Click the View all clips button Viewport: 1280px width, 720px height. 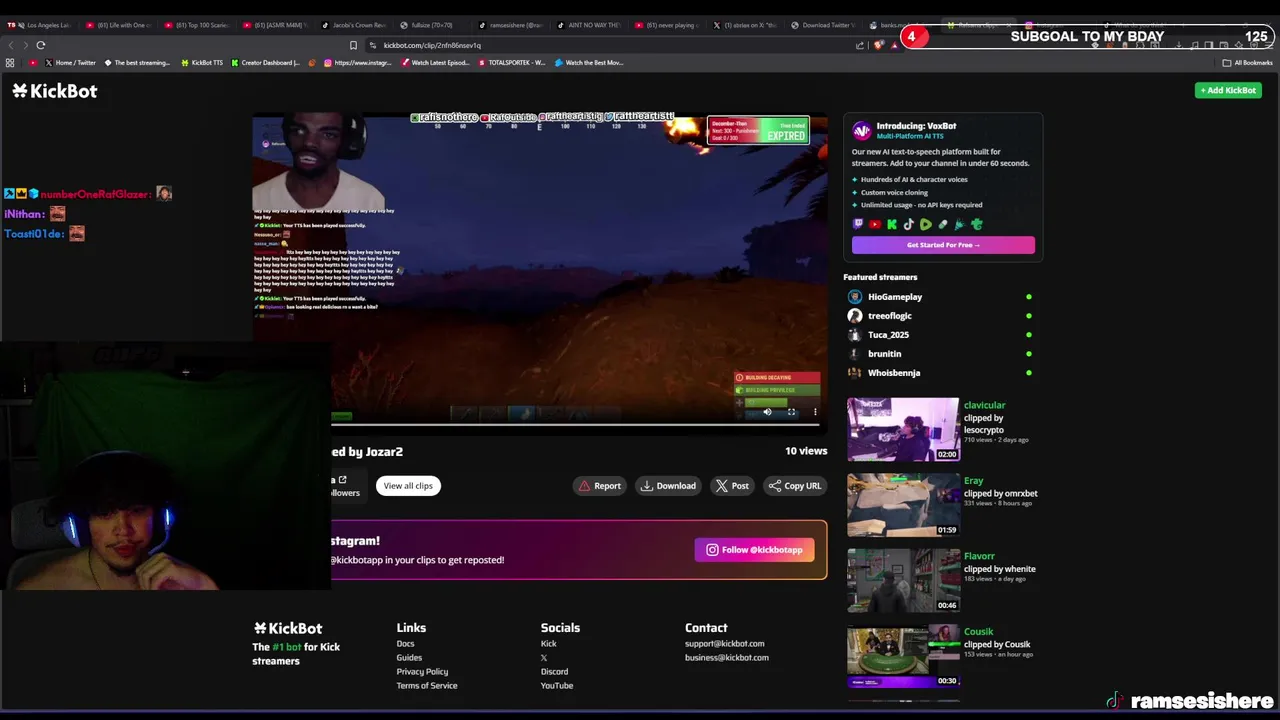point(408,486)
